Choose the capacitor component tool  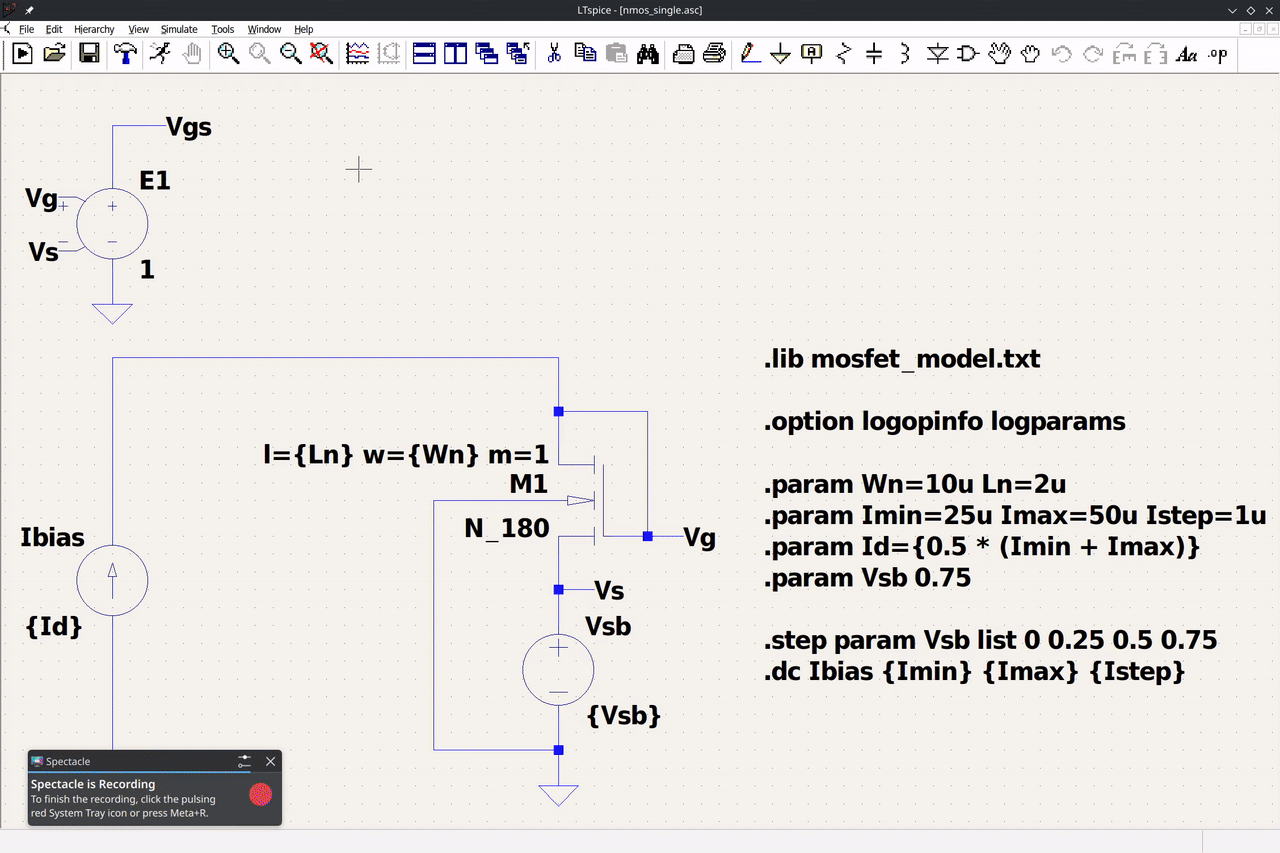click(x=874, y=54)
